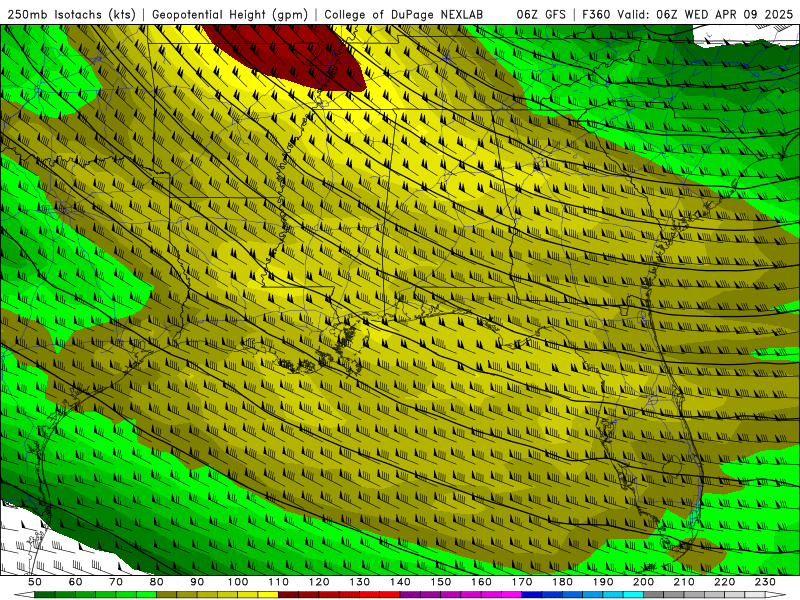Click the 190 value on the color scale
800x600 pixels.
coord(603,582)
